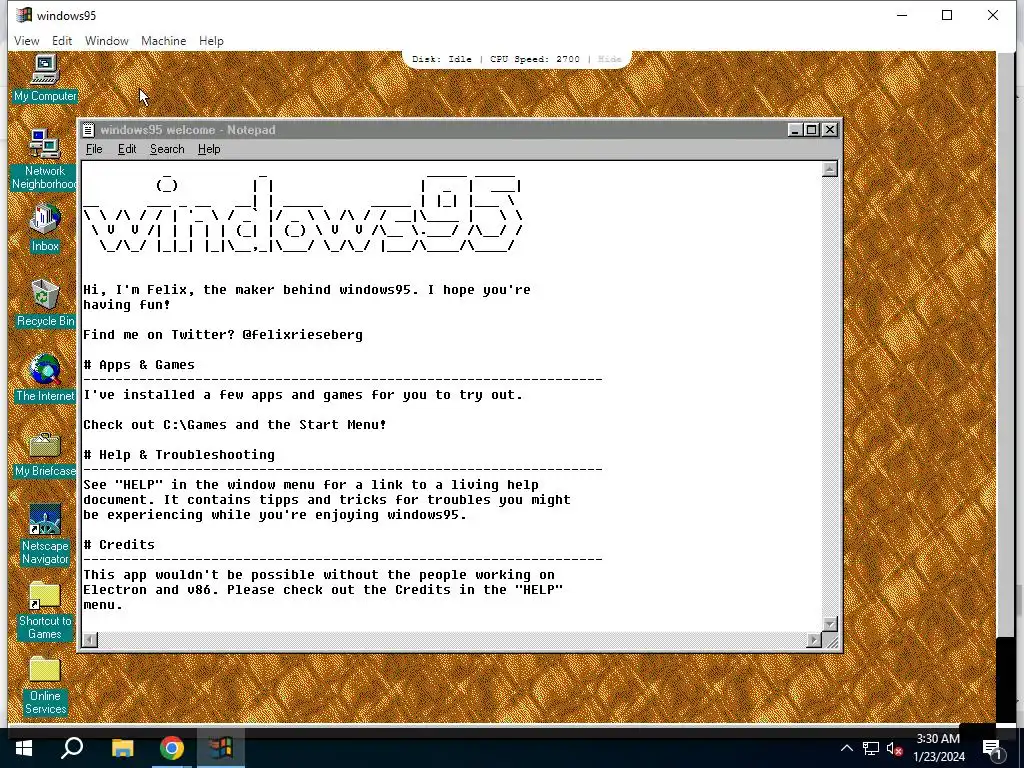Hide the disk and CPU status overlay
Viewport: 1024px width, 768px height.
pyautogui.click(x=609, y=59)
